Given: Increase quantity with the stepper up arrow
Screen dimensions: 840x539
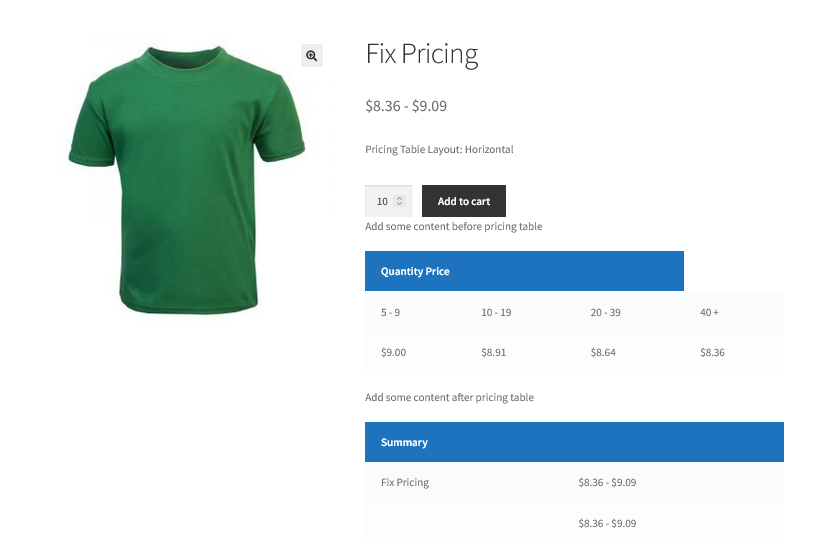Looking at the screenshot, I should pyautogui.click(x=400, y=197).
